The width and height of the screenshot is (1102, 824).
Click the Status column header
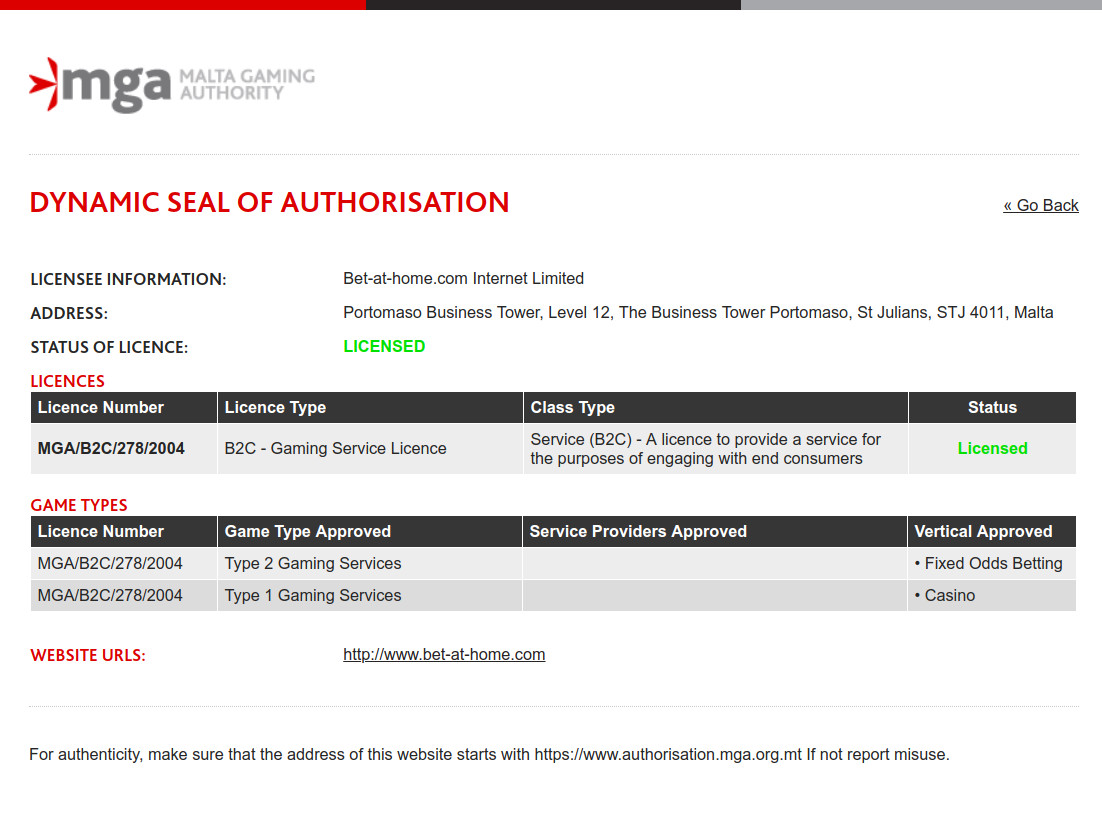(x=992, y=408)
